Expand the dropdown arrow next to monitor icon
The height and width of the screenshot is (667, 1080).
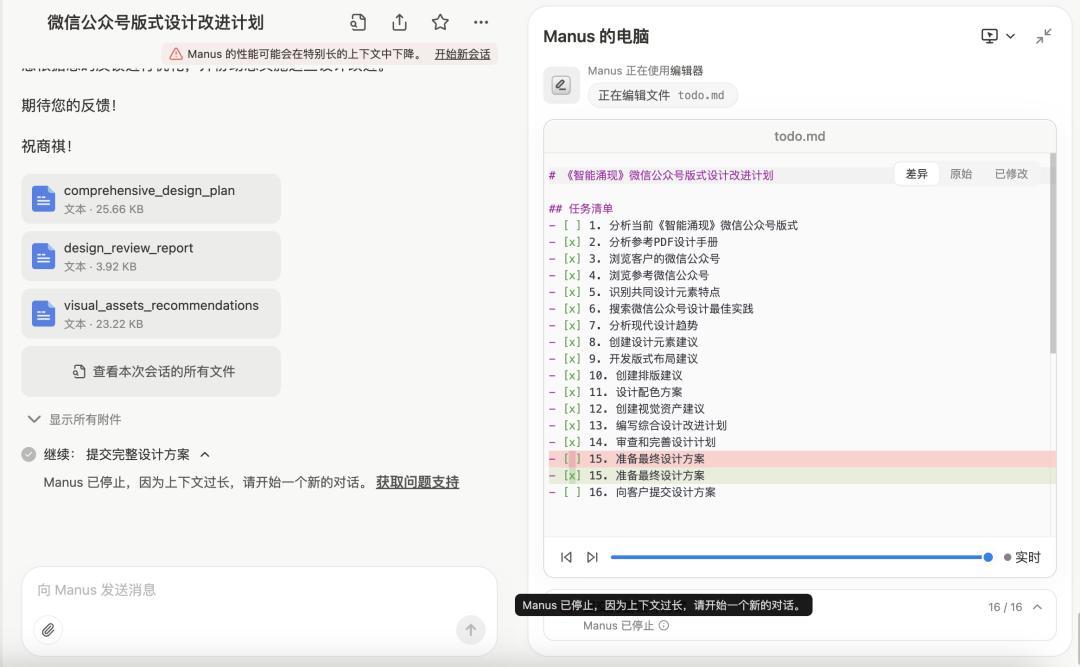point(1010,36)
